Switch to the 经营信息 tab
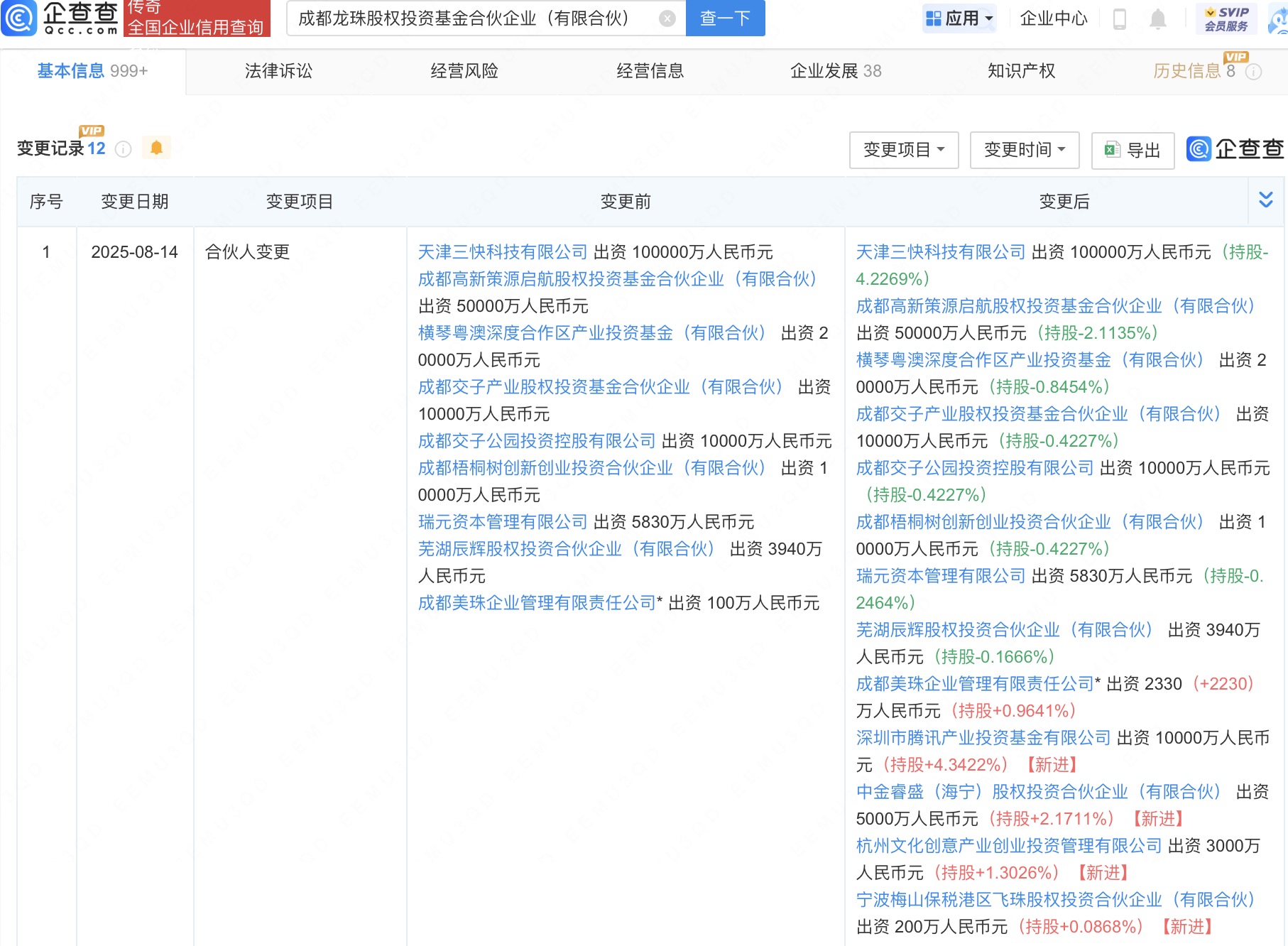The width and height of the screenshot is (1288, 946). click(x=650, y=71)
